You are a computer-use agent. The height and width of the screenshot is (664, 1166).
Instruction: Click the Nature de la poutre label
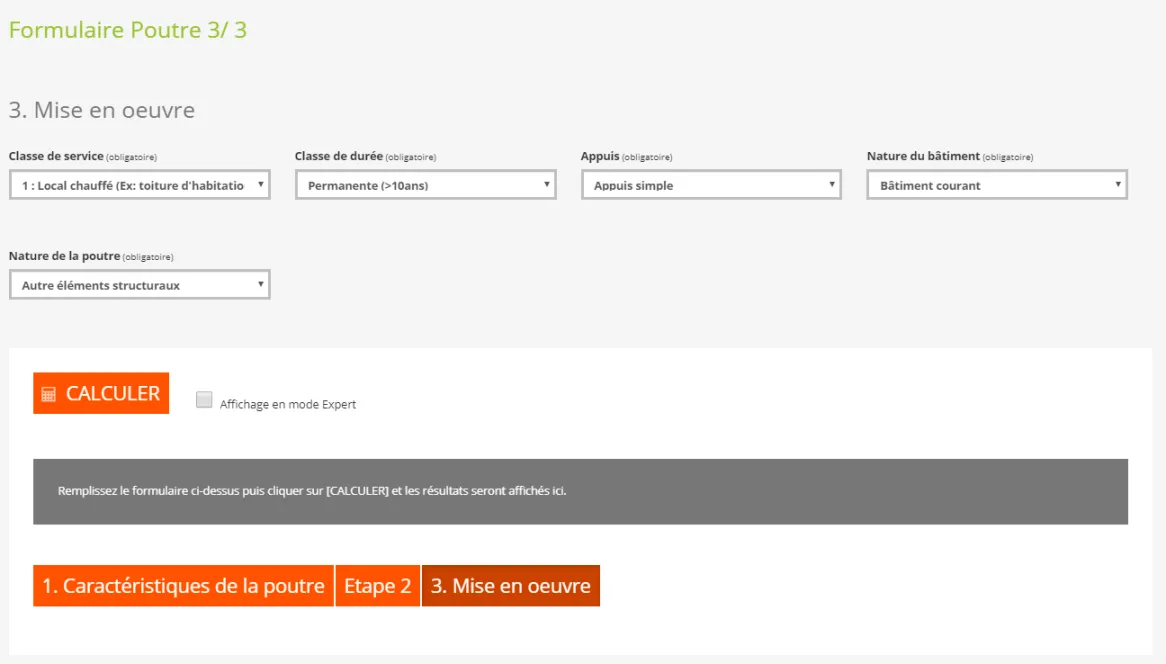[x=65, y=256]
